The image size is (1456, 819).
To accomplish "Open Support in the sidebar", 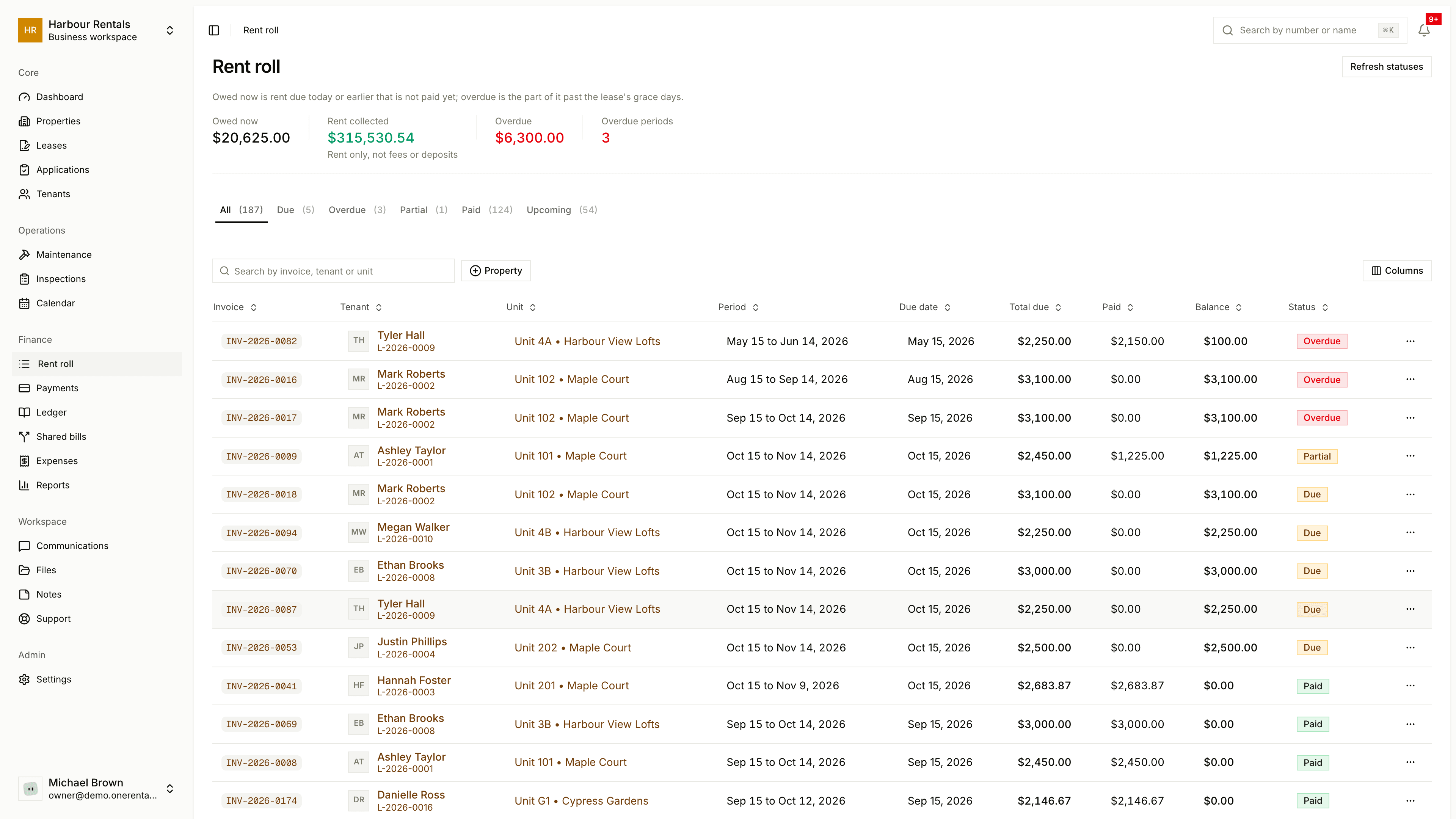I will tap(97, 619).
